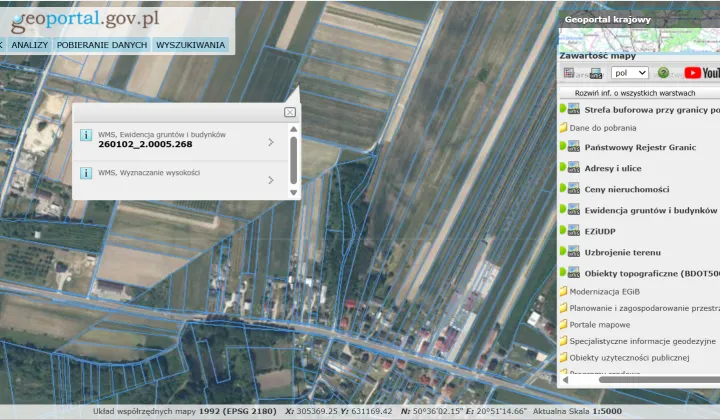Toggle Uzbrojenie terenu layer visibility
The image size is (720, 420).
click(x=562, y=252)
